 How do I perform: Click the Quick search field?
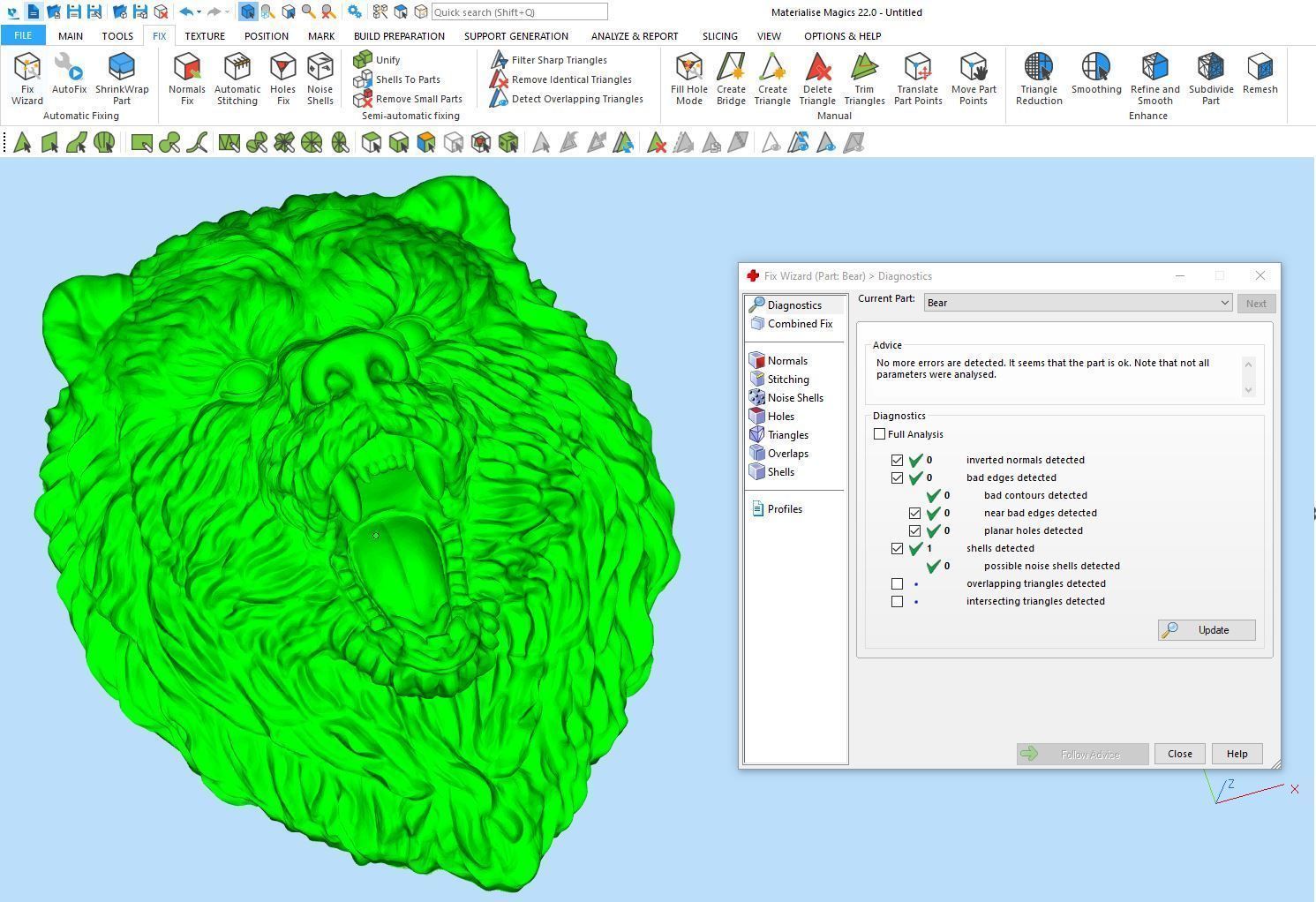pyautogui.click(x=519, y=12)
